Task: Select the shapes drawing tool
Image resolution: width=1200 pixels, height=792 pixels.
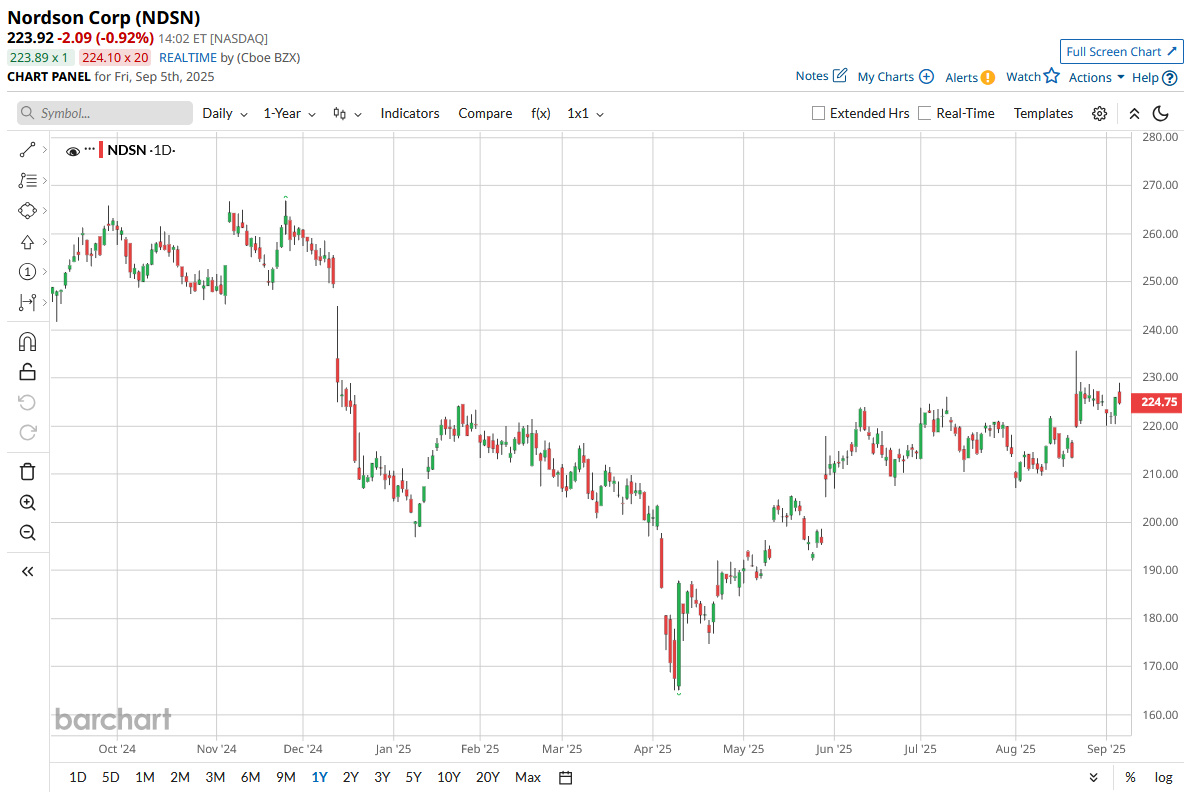Action: pyautogui.click(x=27, y=211)
